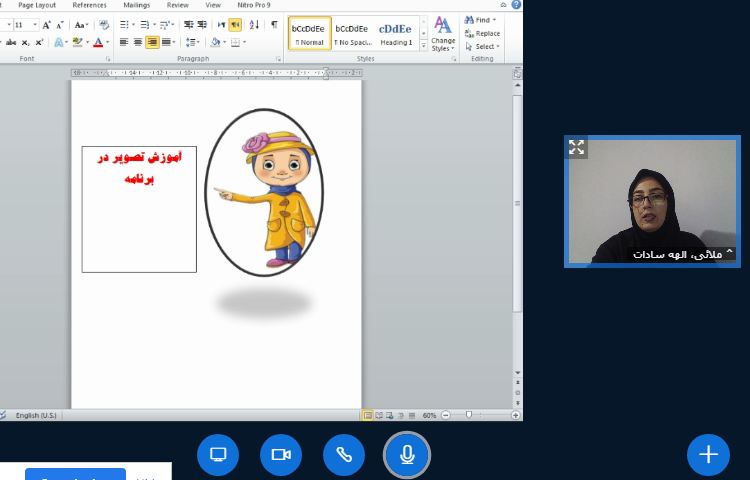Switch to Web Layout view
750x480 pixels.
pyautogui.click(x=390, y=415)
